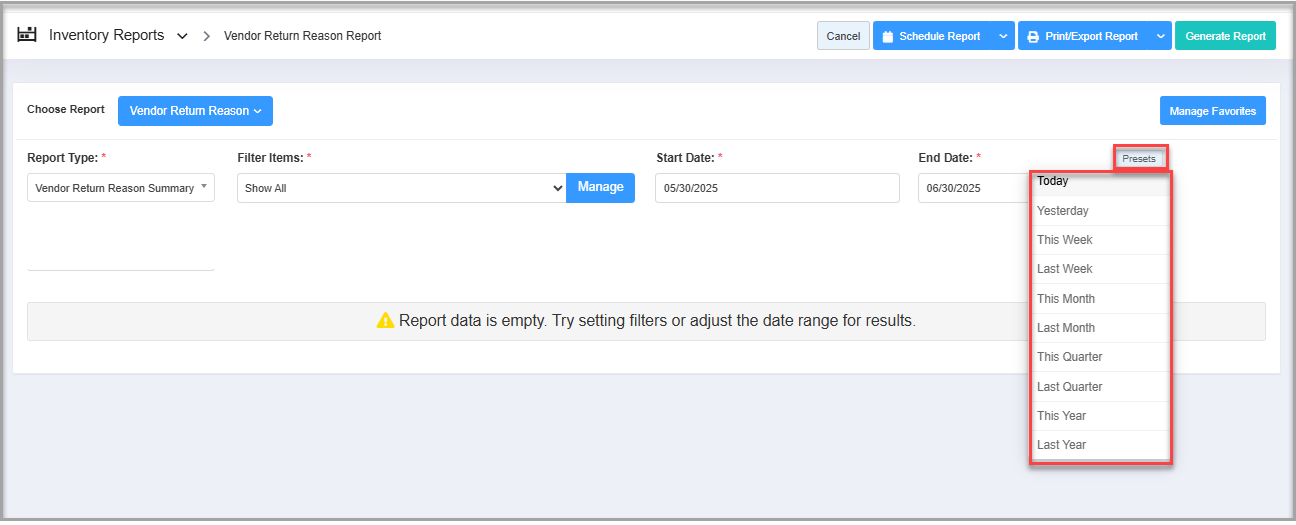1296x525 pixels.
Task: Click the Inventory Reports building icon
Action: click(x=27, y=35)
